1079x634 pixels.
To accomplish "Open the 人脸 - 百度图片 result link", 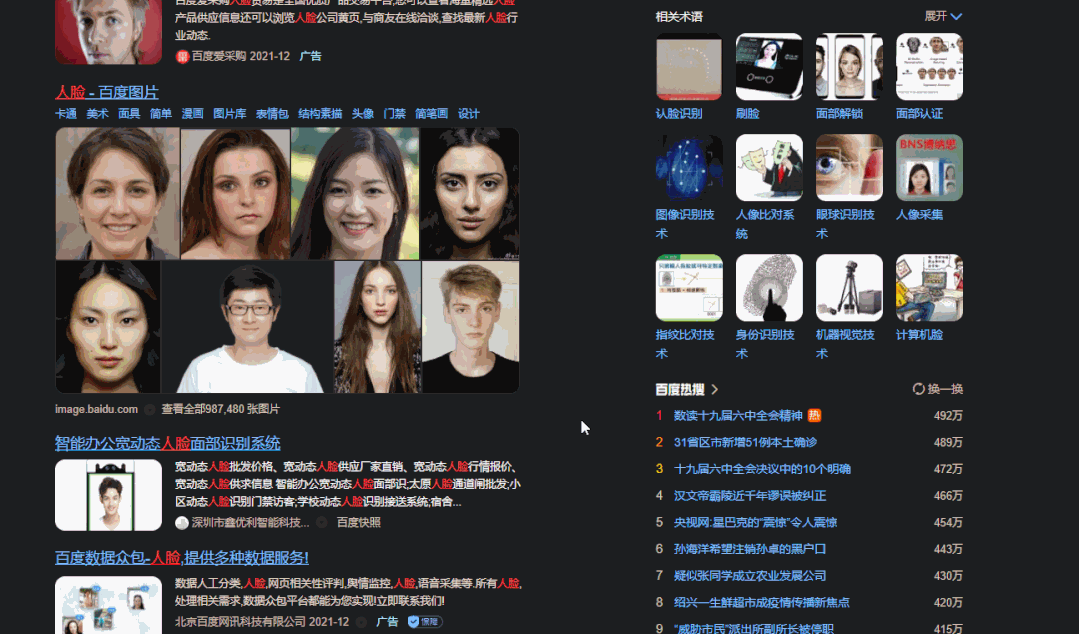I will [x=107, y=92].
